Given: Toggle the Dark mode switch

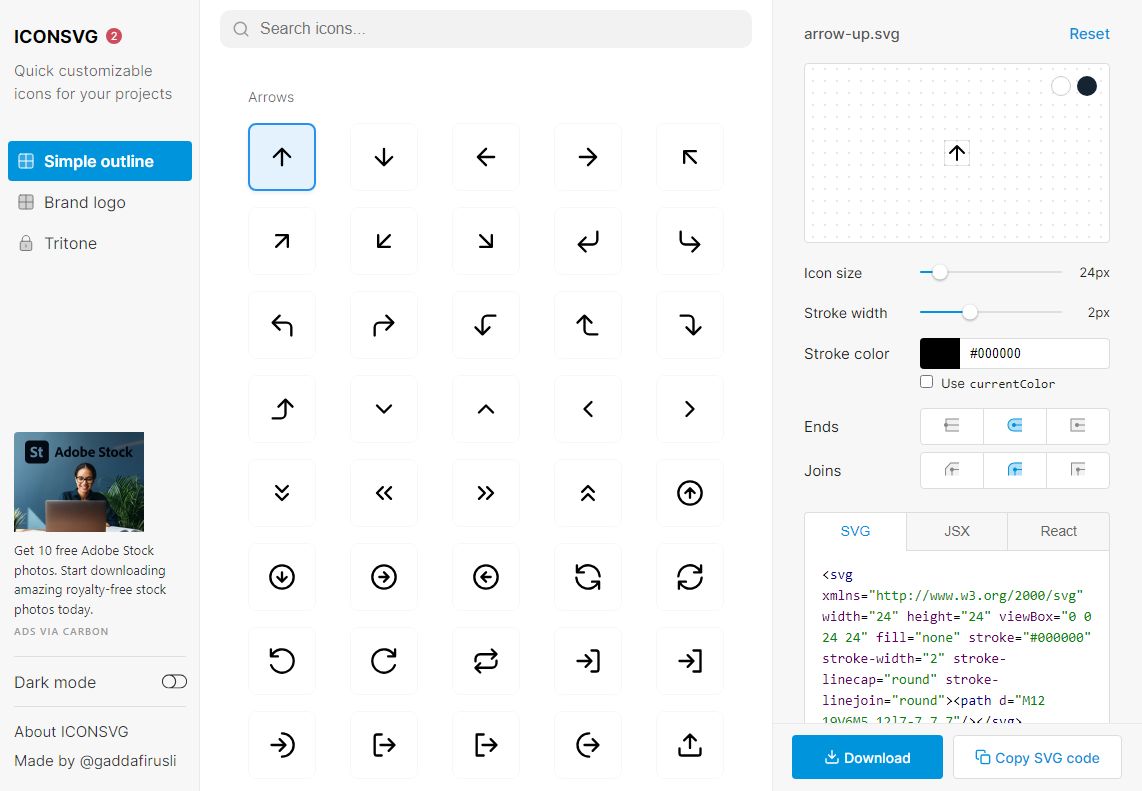Looking at the screenshot, I should click(x=174, y=682).
